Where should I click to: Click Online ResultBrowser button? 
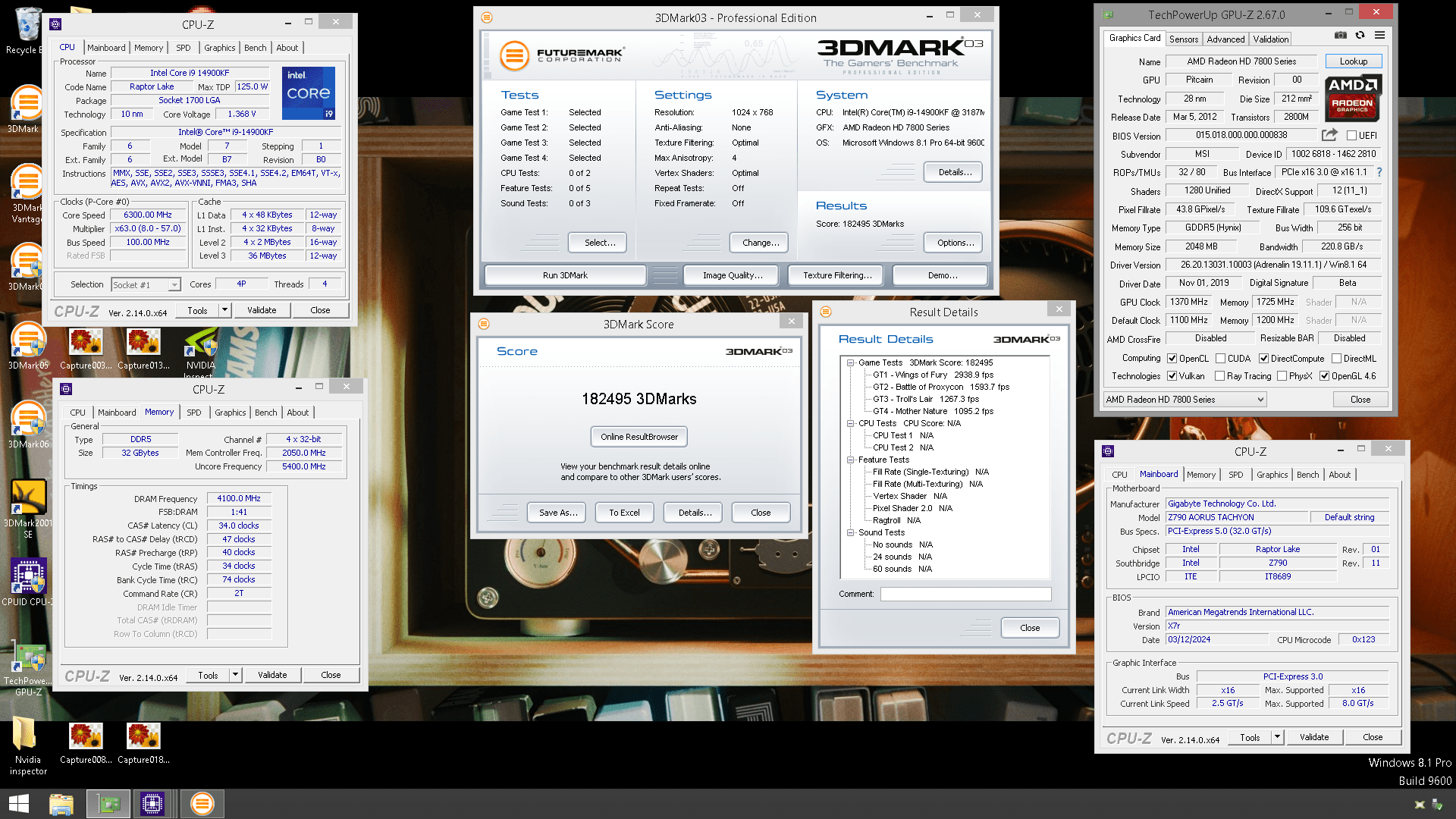pos(639,437)
